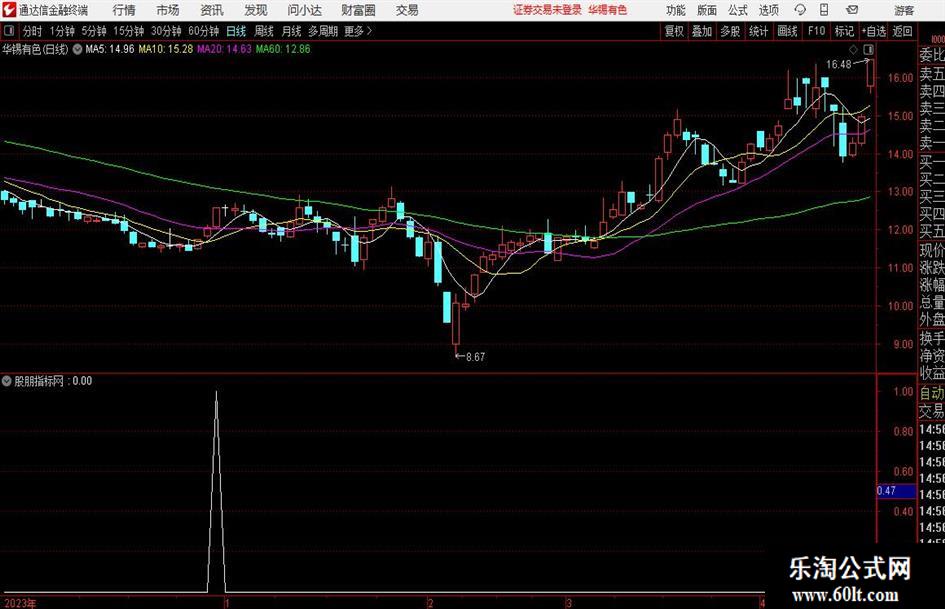Click the MA60: 12.86 label
Viewport: 945px width, 609px height.
click(283, 49)
